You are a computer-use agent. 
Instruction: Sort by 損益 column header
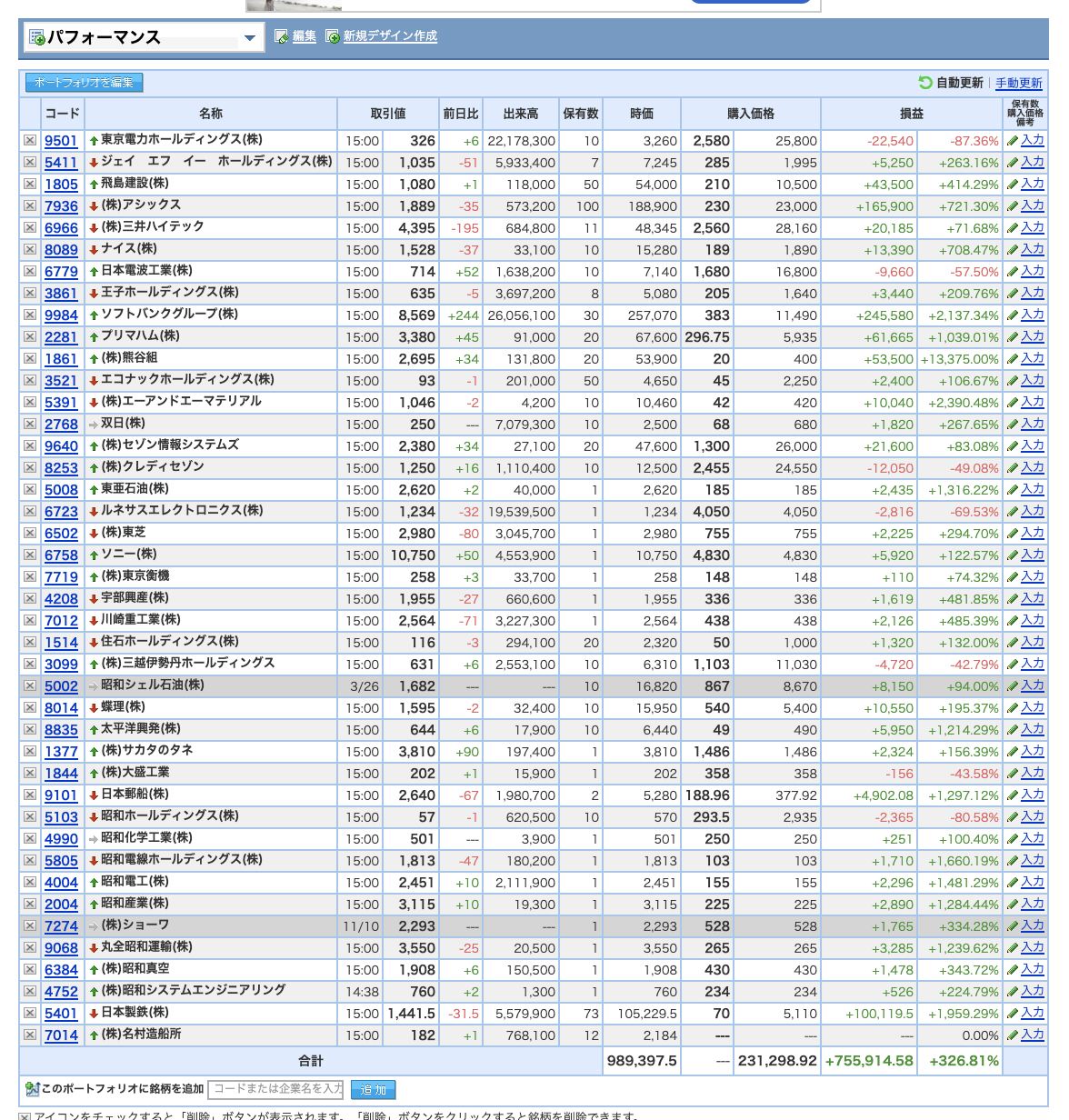912,114
